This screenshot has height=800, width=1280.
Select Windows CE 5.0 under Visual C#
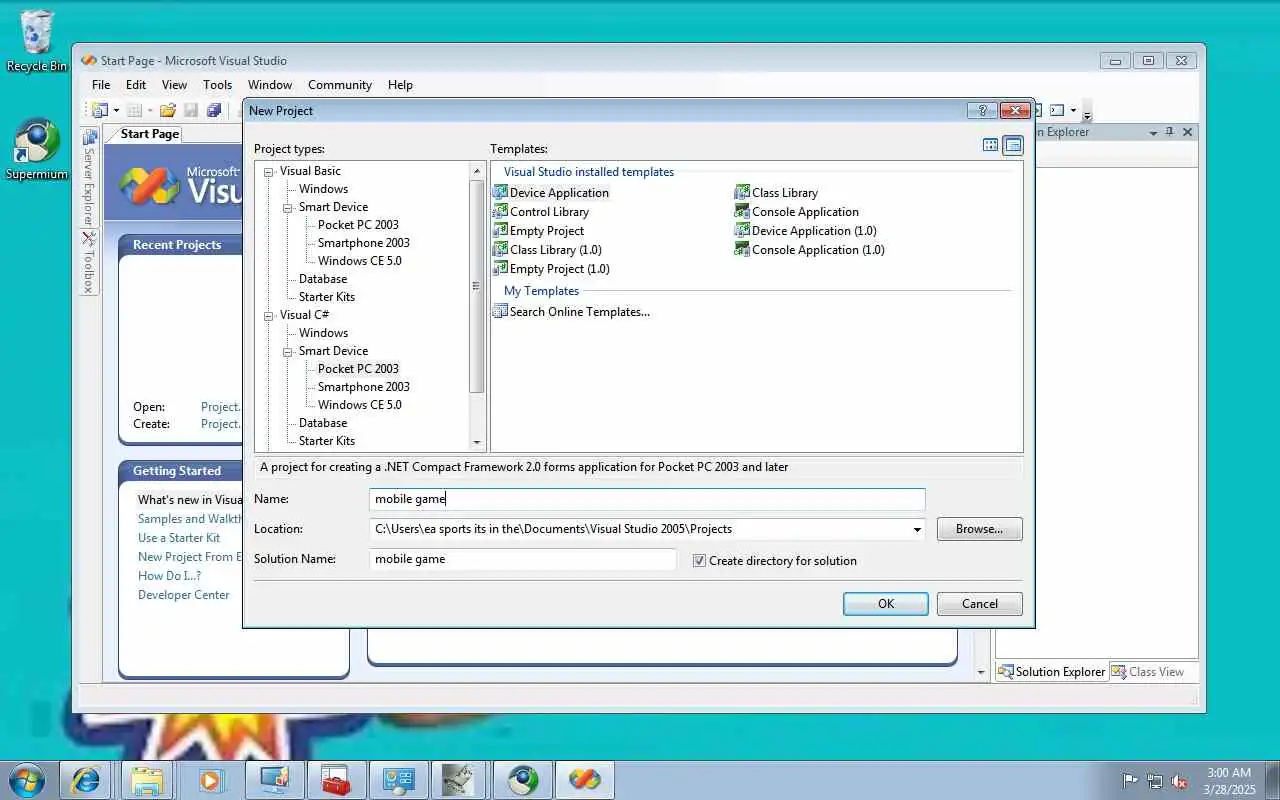pyautogui.click(x=360, y=405)
